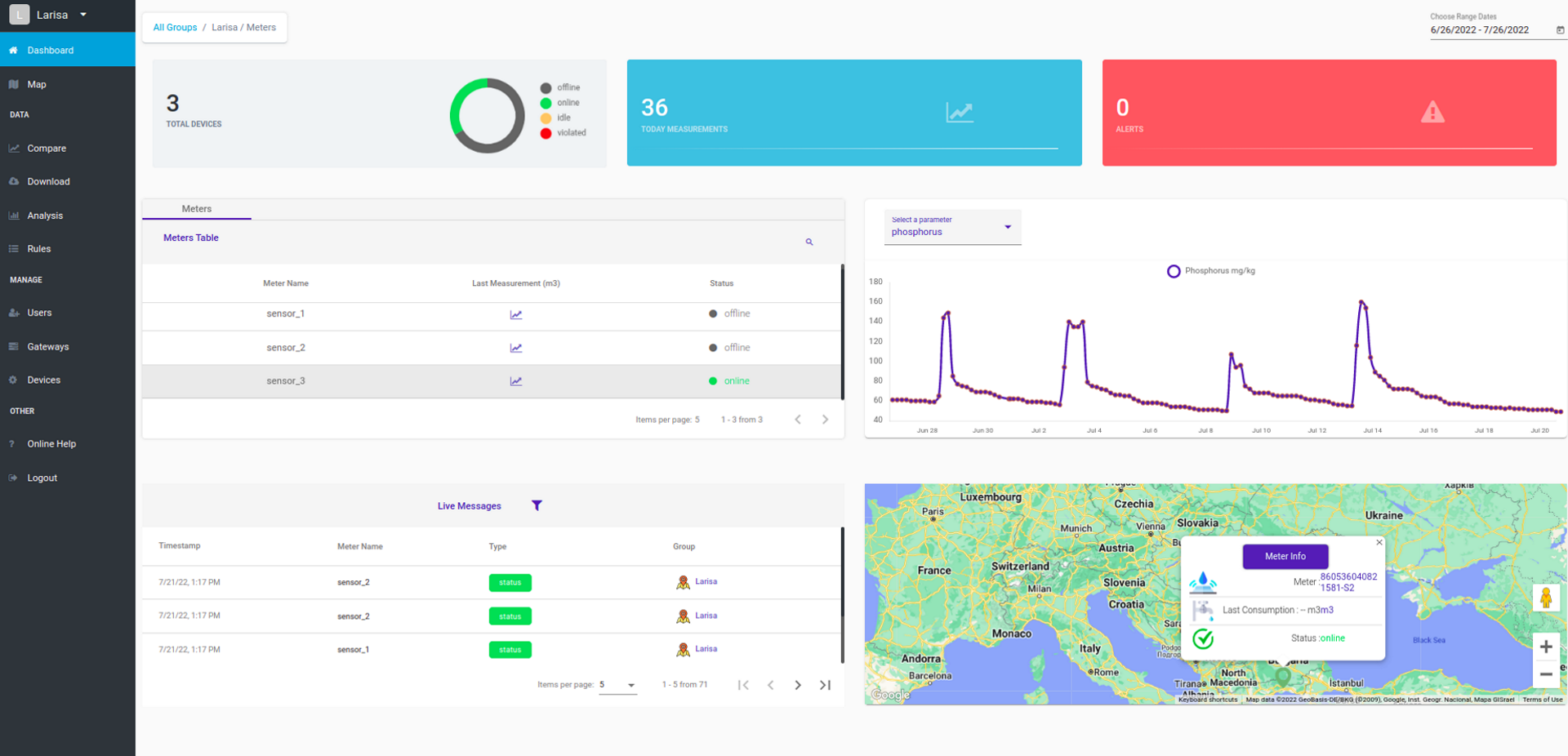Open sensor_1 measurement chart icon
This screenshot has height=756, width=1568.
(516, 314)
